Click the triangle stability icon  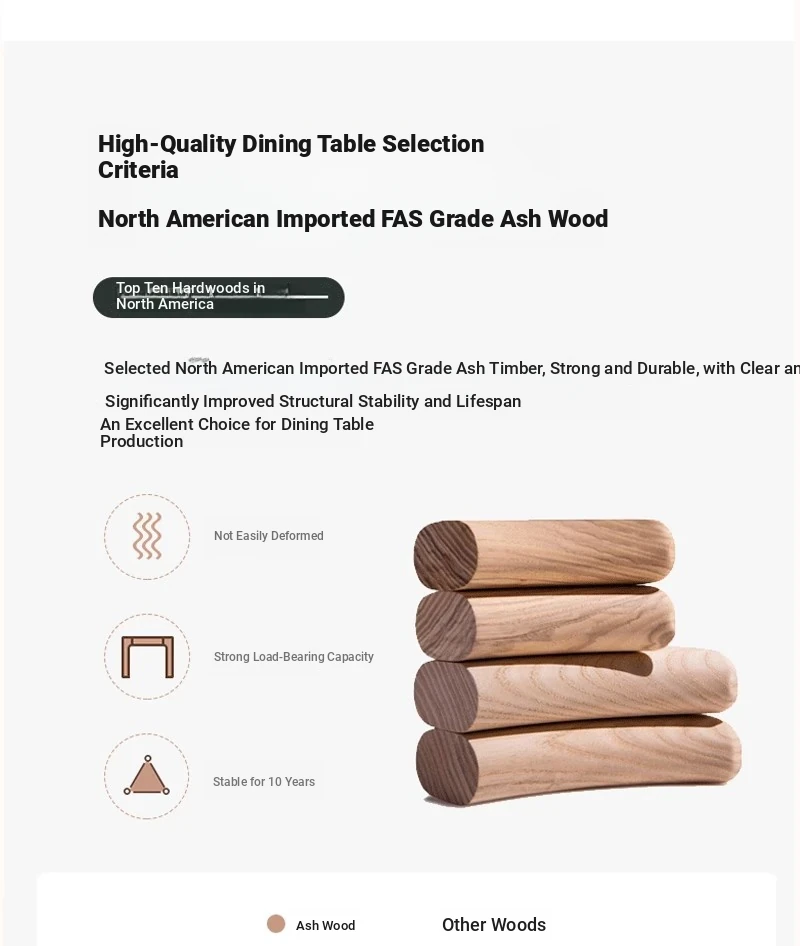tap(147, 777)
